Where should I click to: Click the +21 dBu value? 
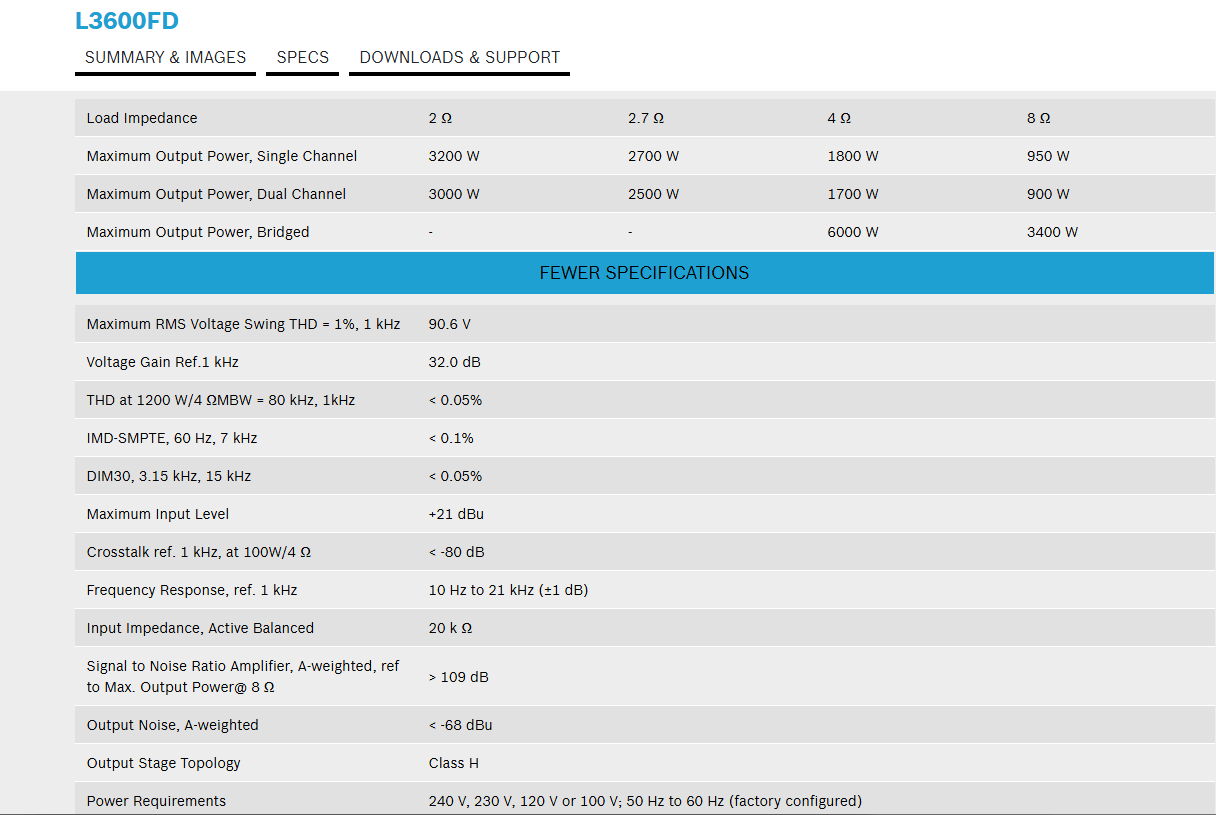456,514
